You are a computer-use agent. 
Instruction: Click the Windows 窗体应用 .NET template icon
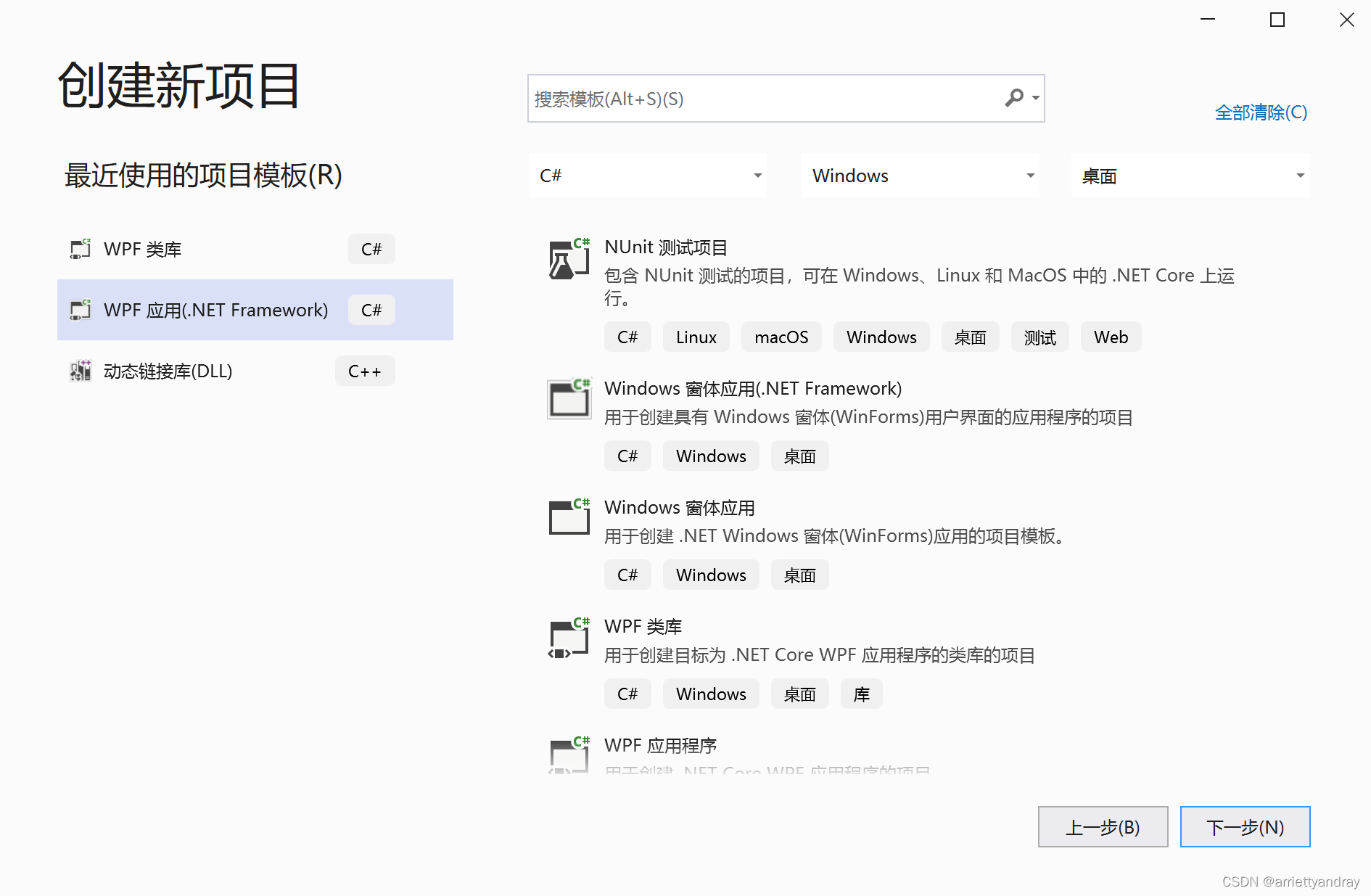tap(569, 517)
